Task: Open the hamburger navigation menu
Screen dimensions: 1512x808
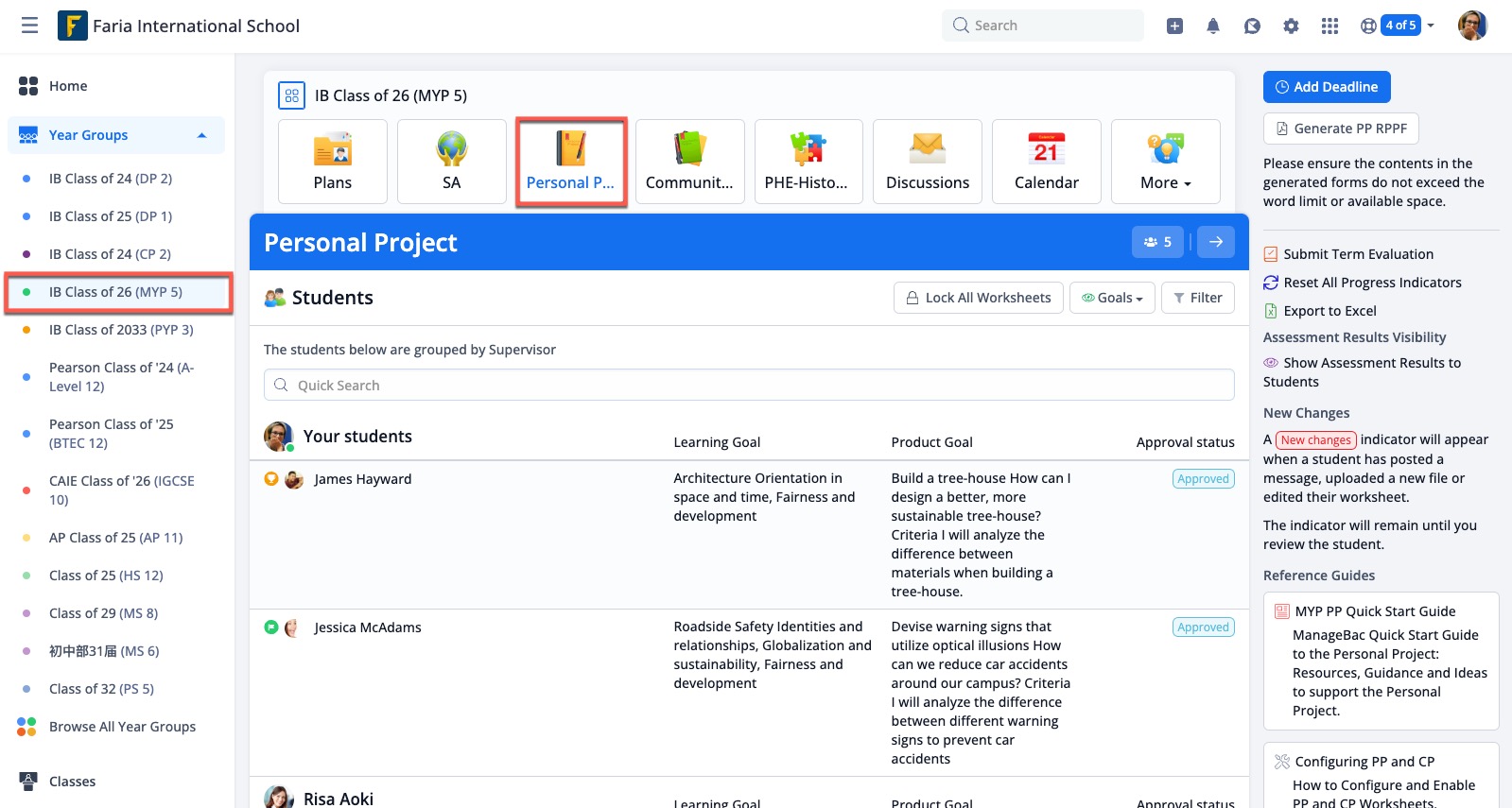Action: 30,26
